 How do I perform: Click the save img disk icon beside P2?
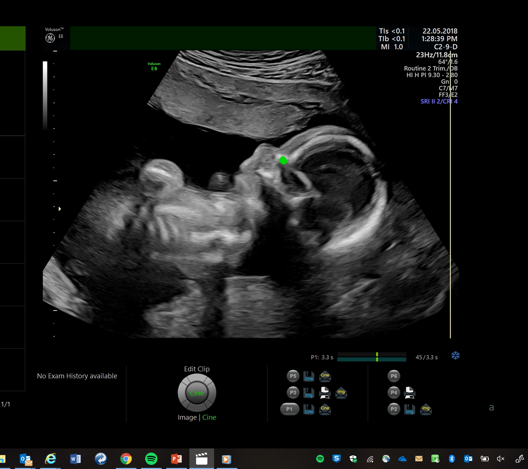click(x=409, y=409)
